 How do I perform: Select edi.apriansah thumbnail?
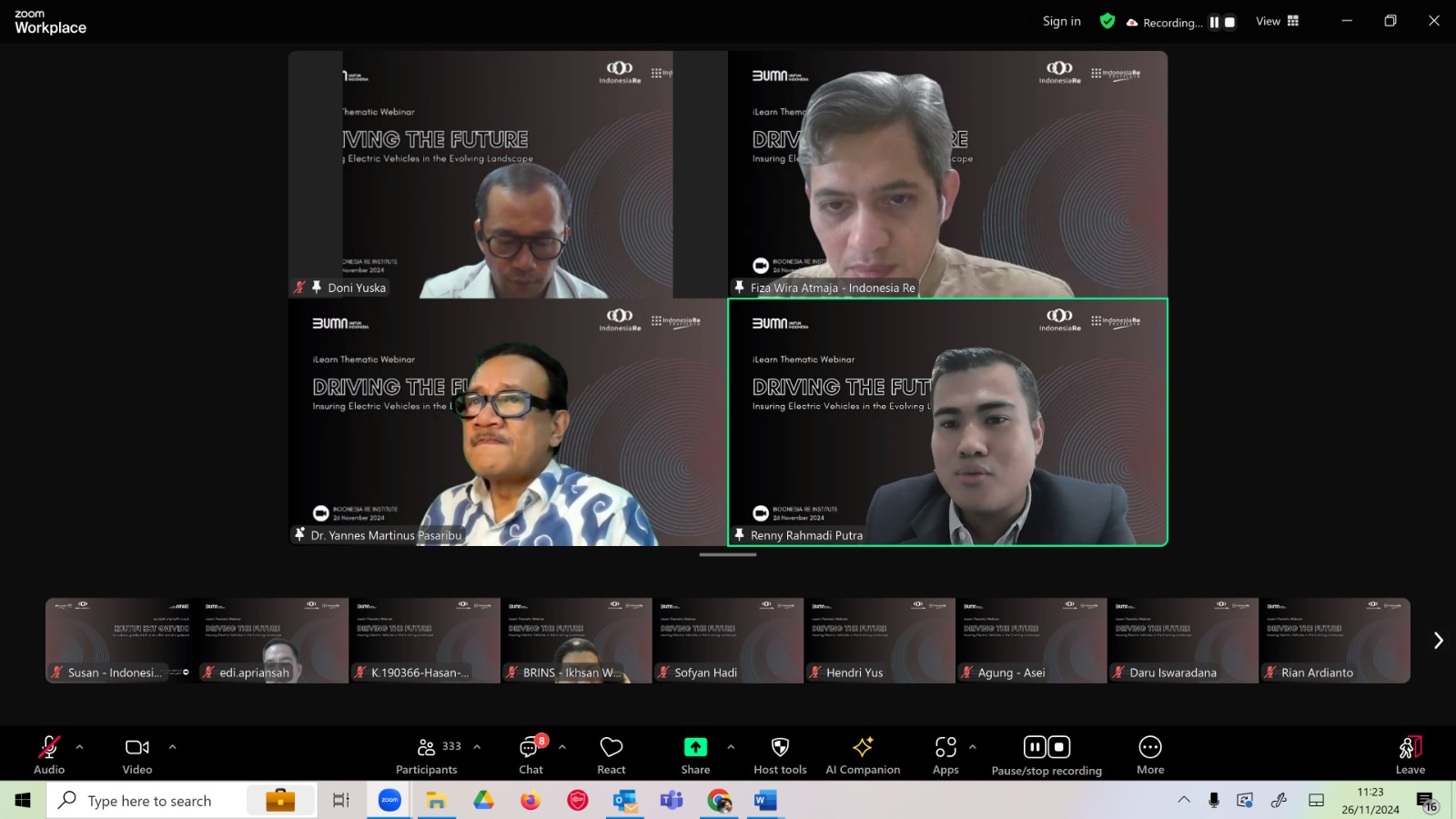point(273,641)
